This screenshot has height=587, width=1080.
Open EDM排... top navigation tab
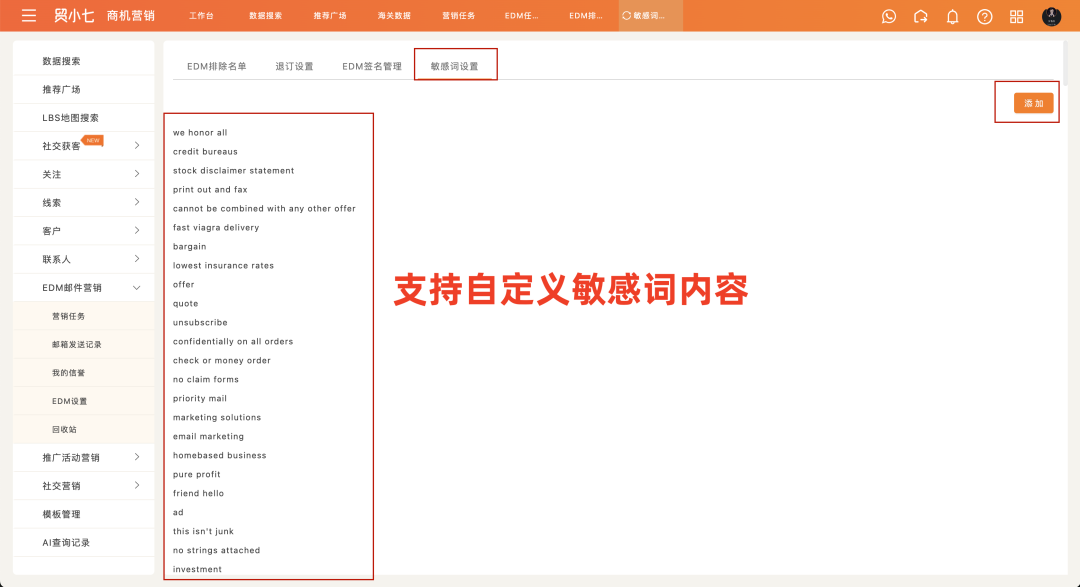[585, 15]
